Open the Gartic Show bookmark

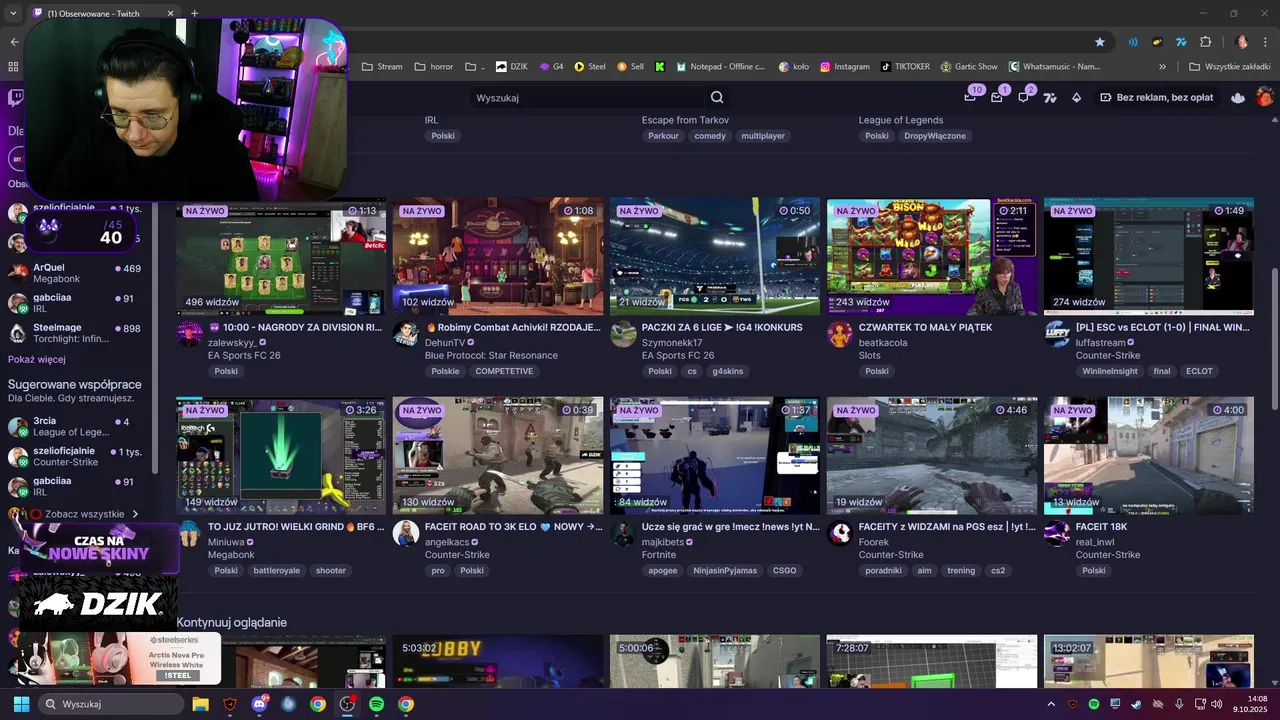point(968,67)
